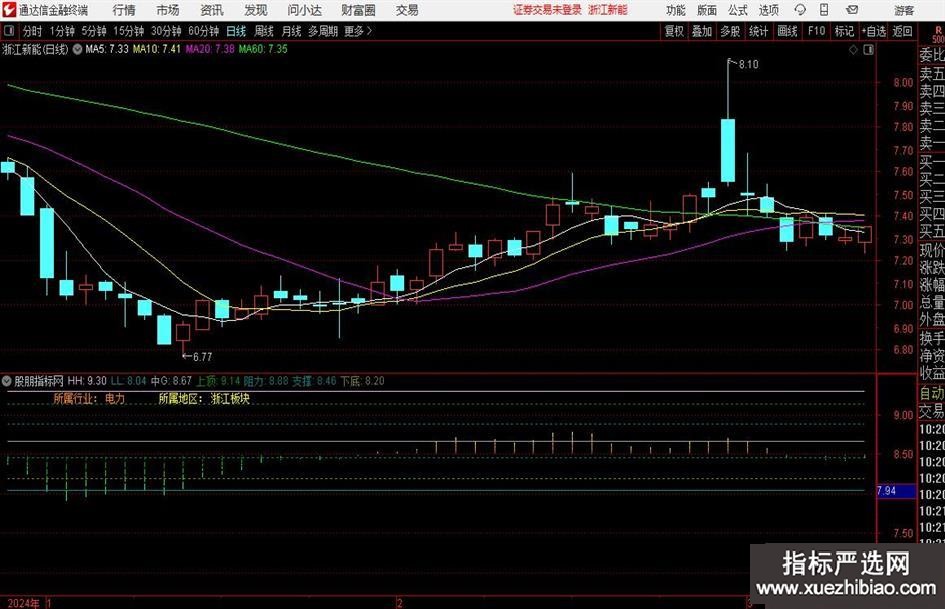
Task: Click the MA20: 7.38 indicator value
Action: (x=210, y=49)
